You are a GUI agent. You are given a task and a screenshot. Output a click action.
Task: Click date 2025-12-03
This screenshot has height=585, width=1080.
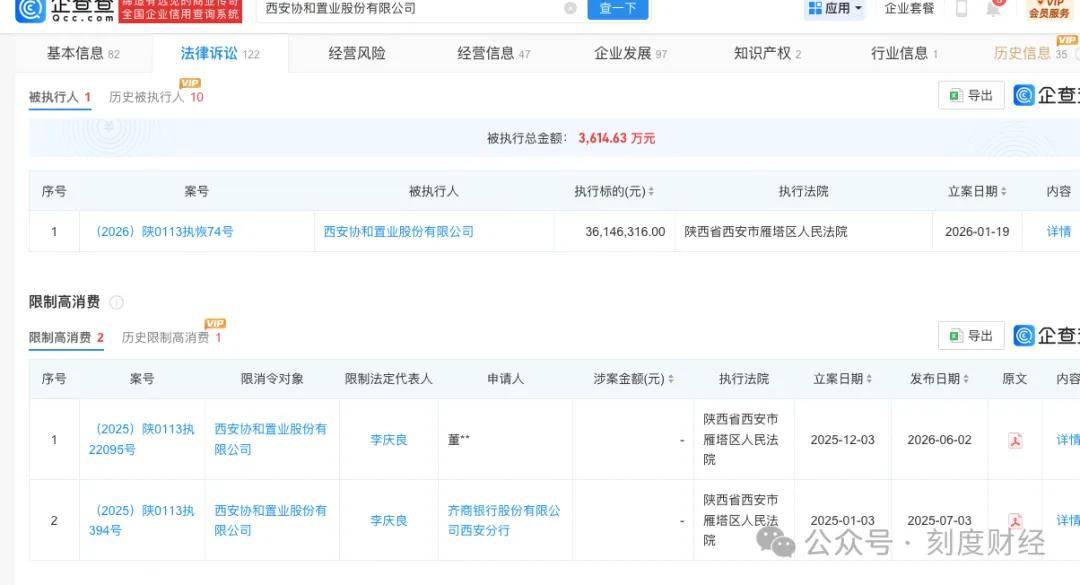(x=842, y=440)
